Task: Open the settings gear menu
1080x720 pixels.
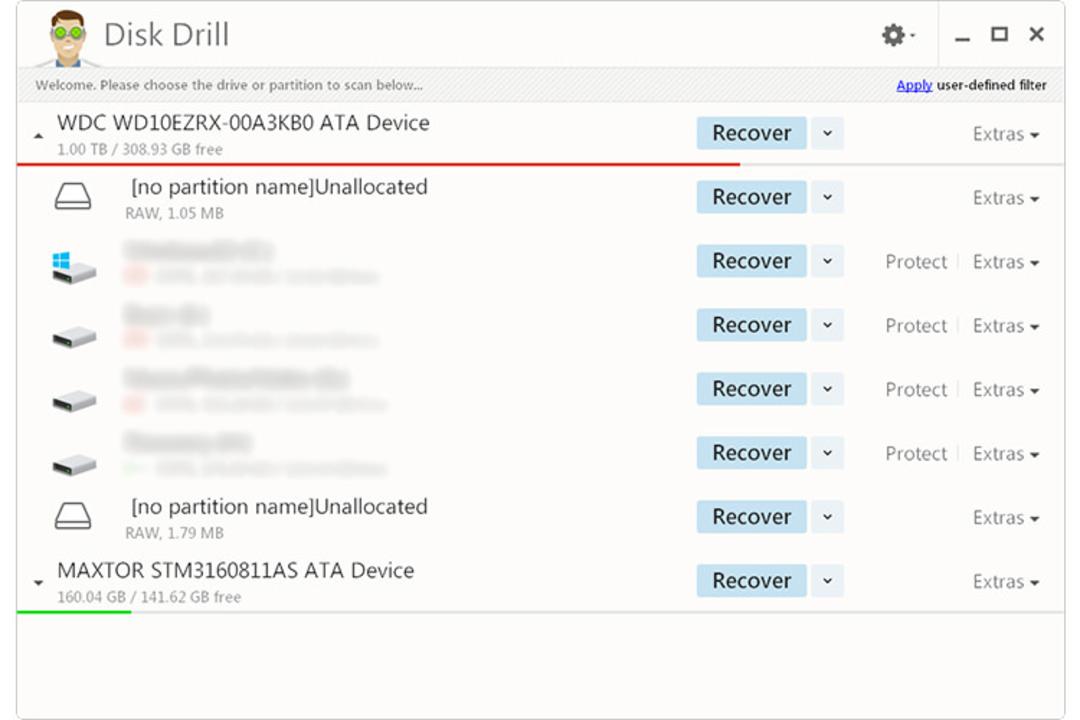Action: tap(897, 34)
